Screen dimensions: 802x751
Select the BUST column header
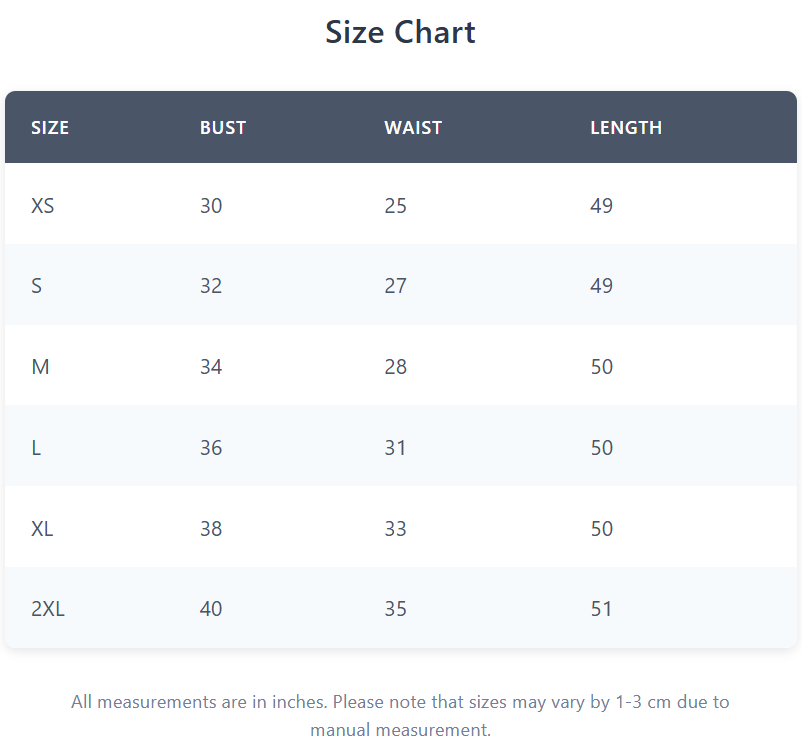[x=223, y=128]
